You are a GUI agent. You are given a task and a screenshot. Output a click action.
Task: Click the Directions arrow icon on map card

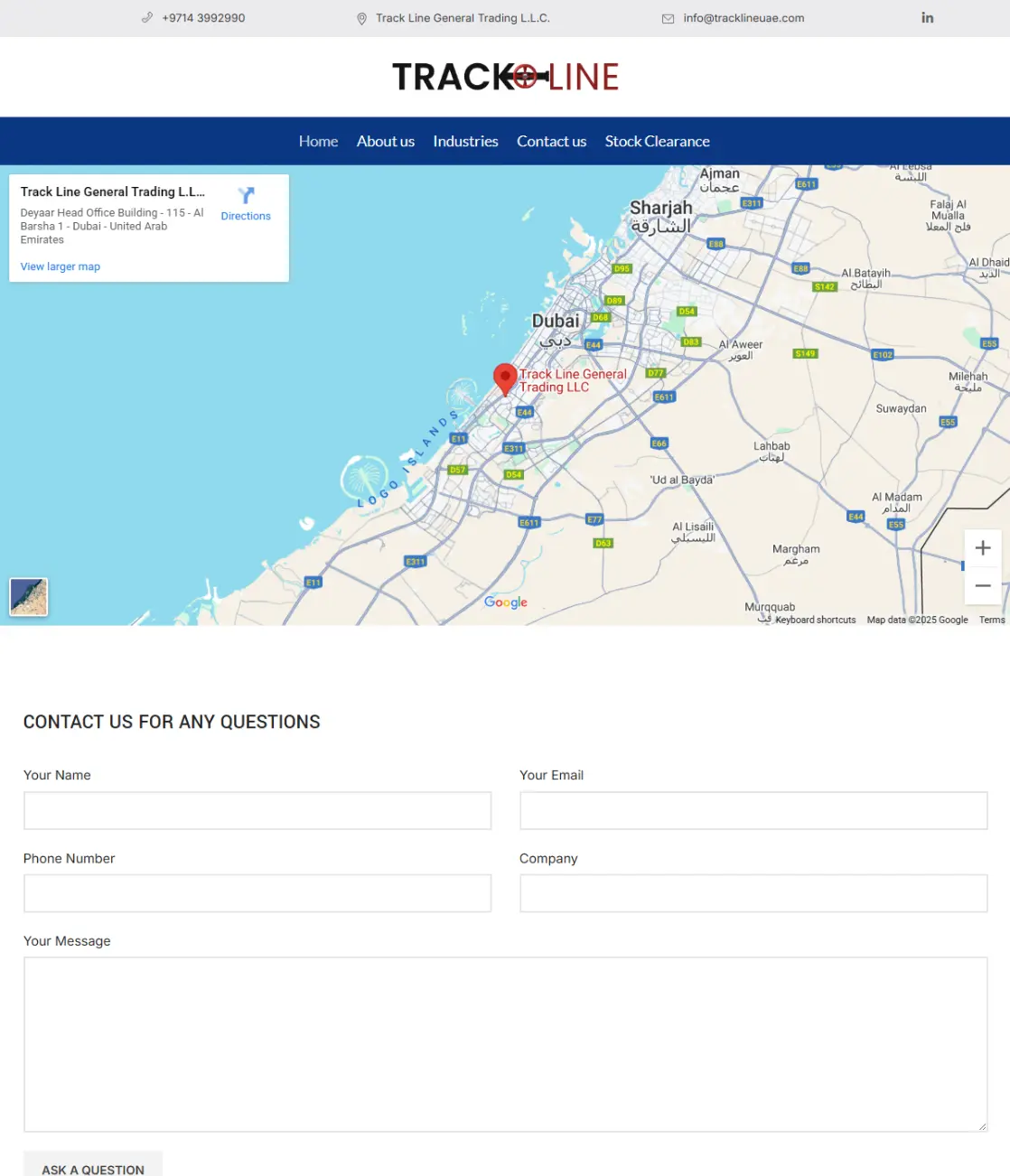[246, 195]
